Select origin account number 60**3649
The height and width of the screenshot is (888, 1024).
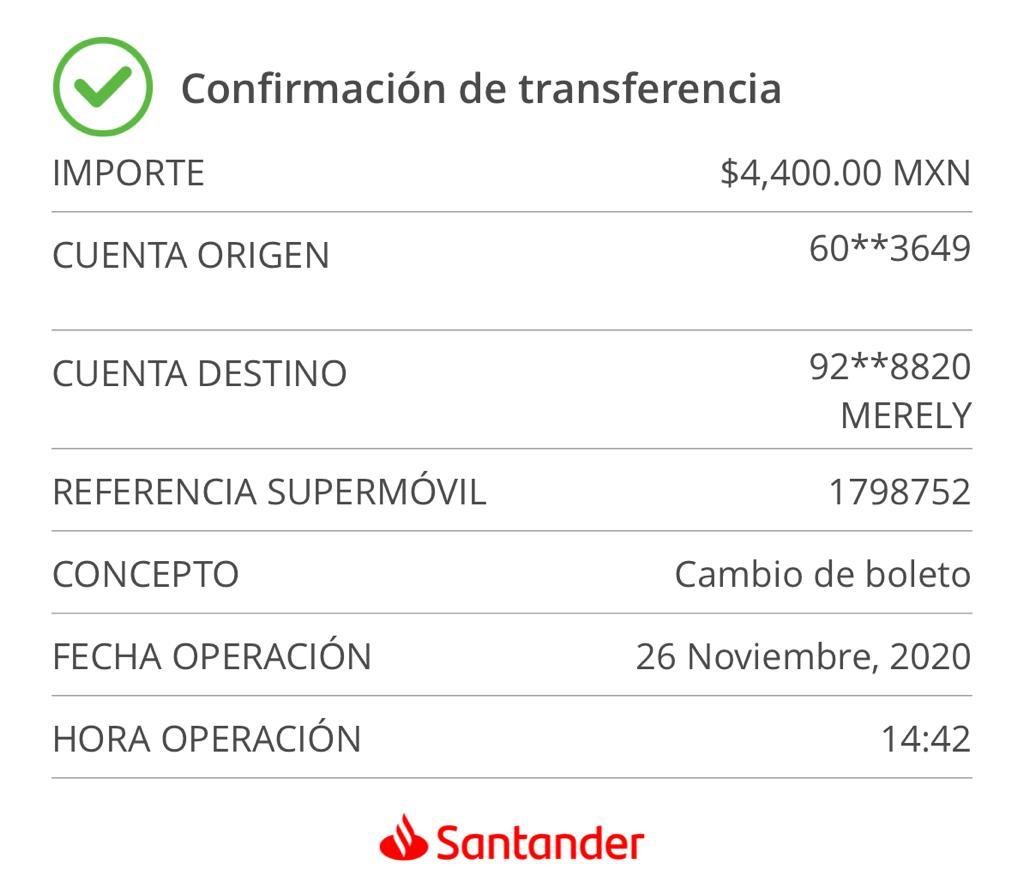[890, 249]
